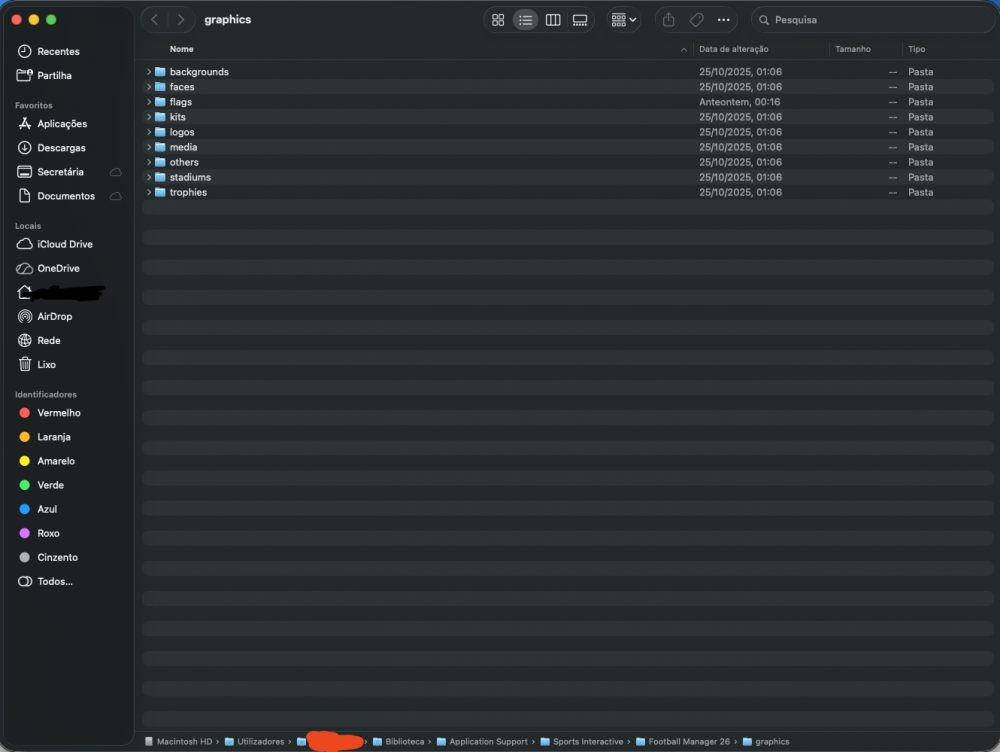Sort by the Tipo column header

point(916,49)
